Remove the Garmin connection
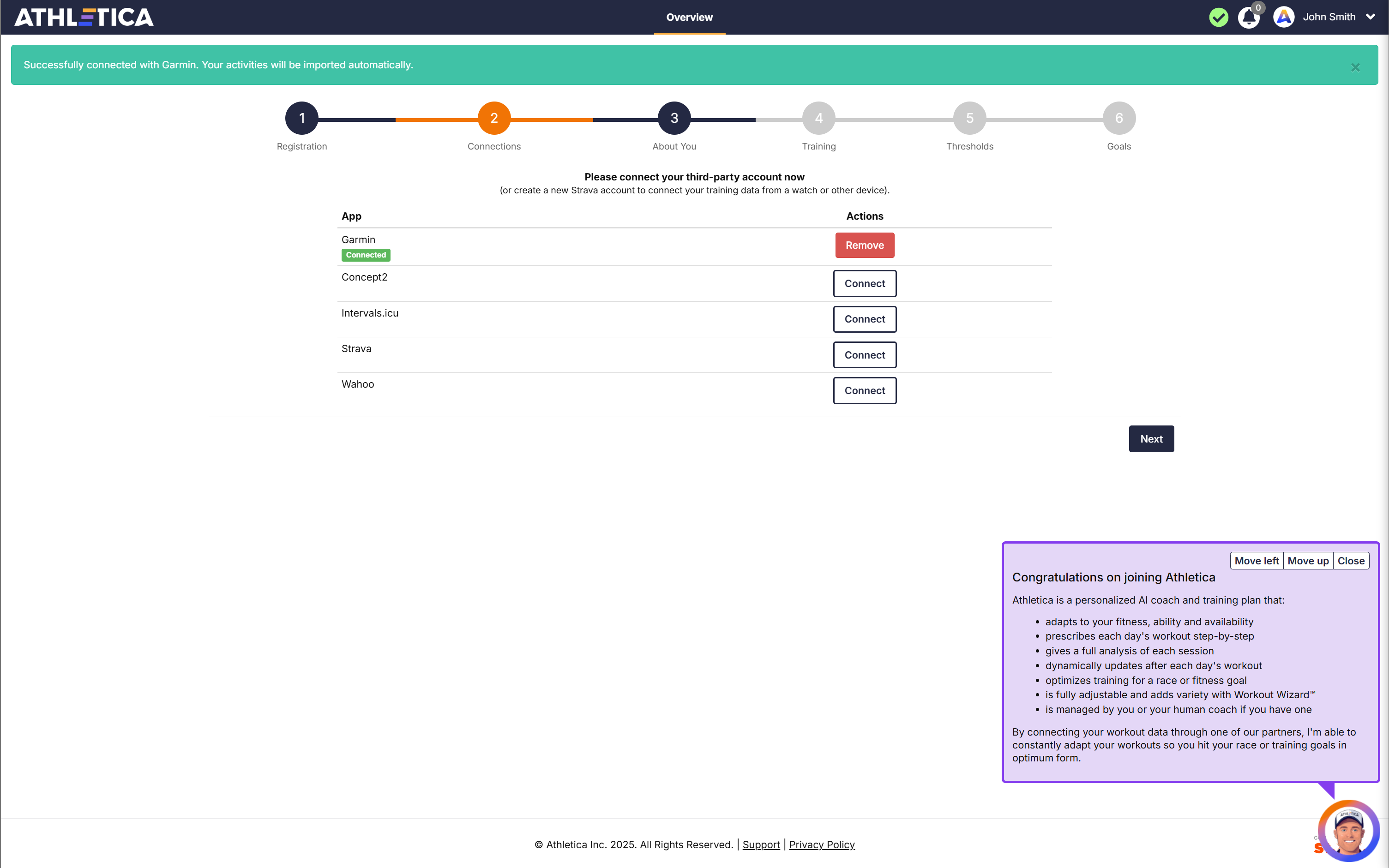Screen dimensions: 1389x868 click(x=864, y=245)
